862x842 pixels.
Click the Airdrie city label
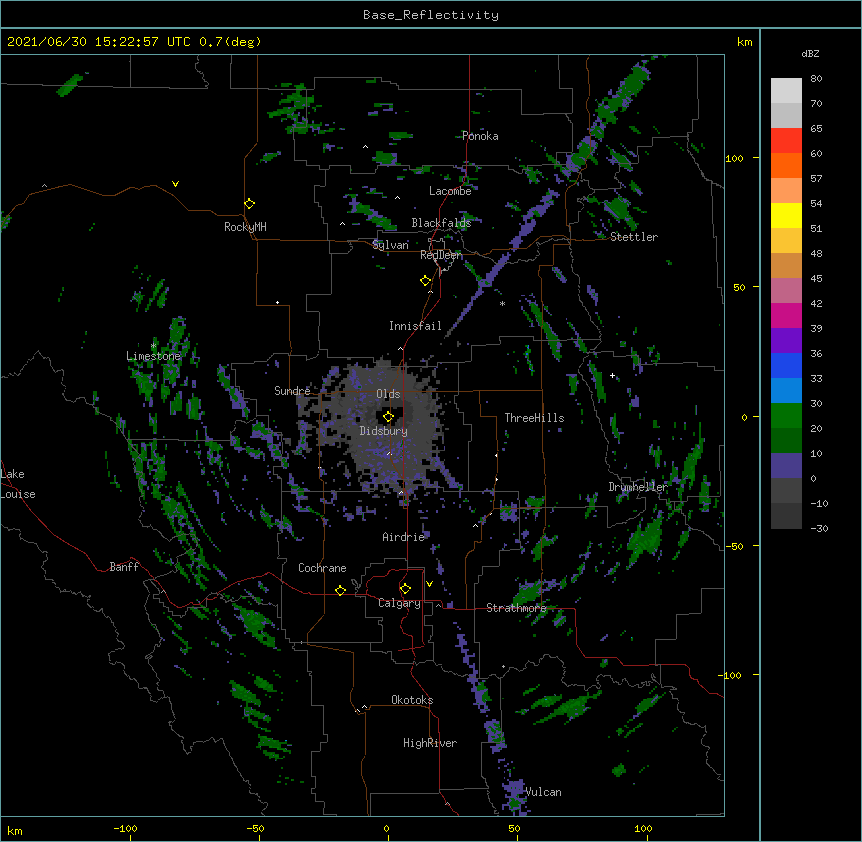click(x=404, y=537)
